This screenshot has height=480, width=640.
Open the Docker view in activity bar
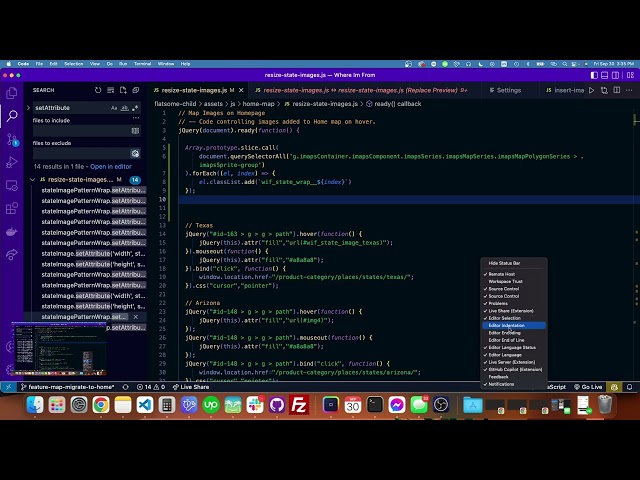(12, 232)
